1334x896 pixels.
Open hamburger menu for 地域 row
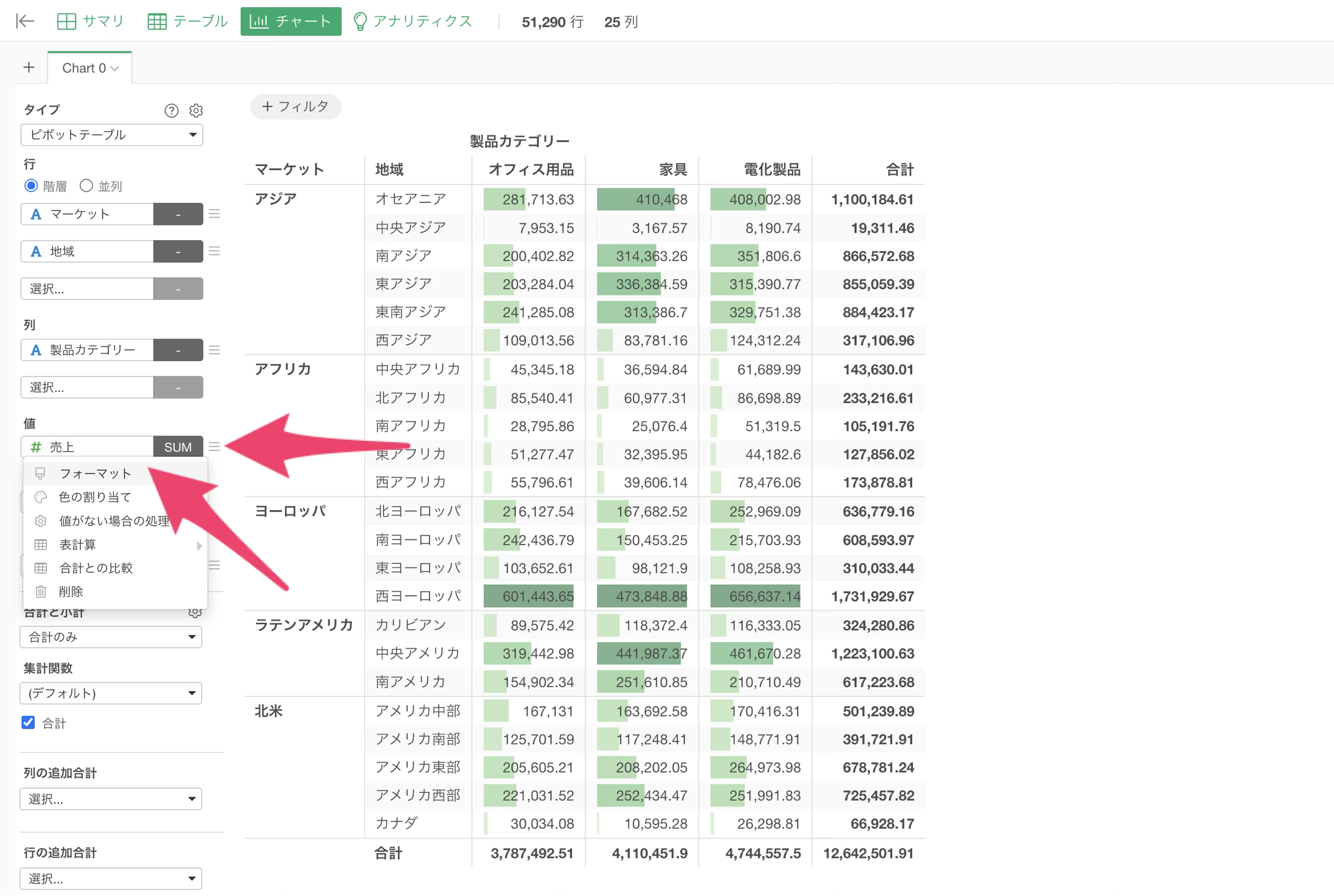point(214,251)
